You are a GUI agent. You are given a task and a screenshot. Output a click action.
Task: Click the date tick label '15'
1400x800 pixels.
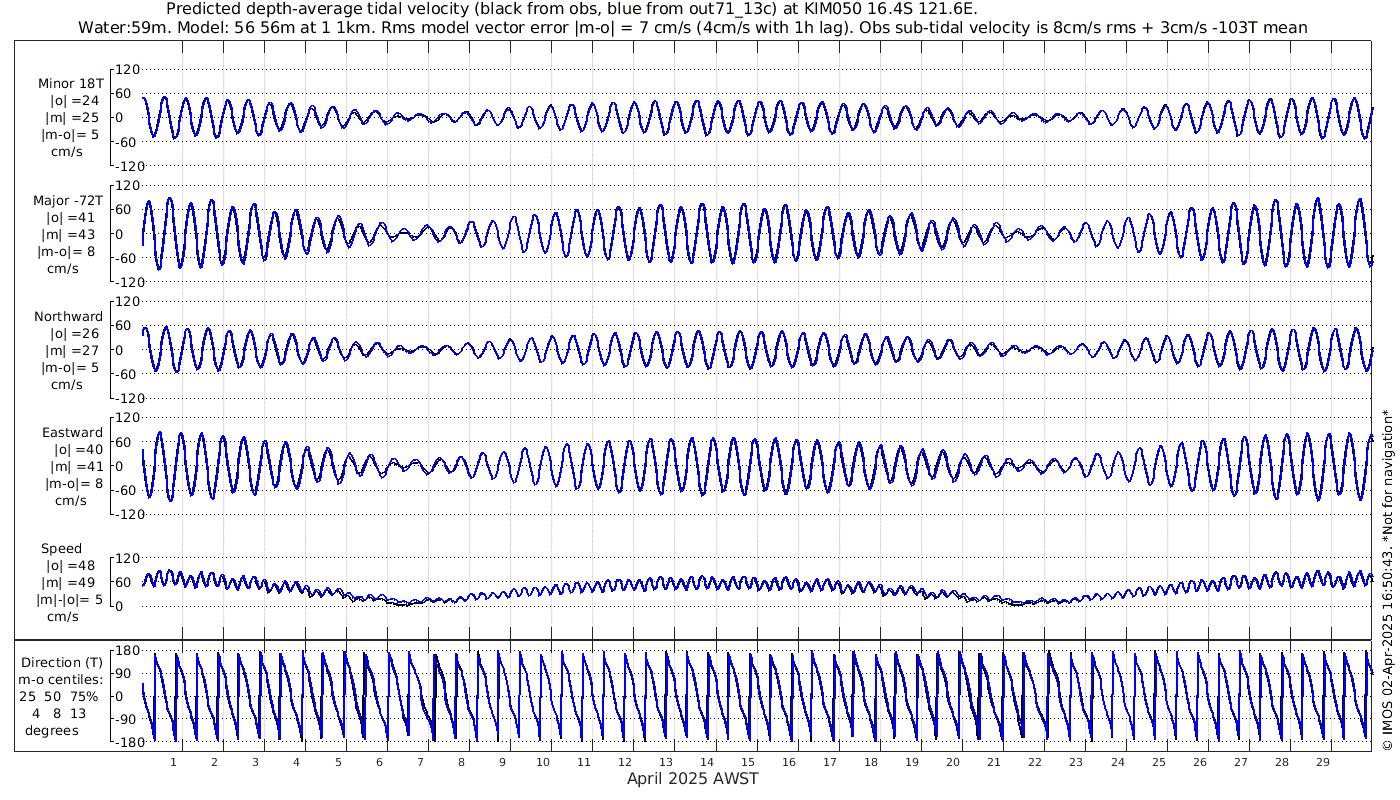click(x=748, y=762)
